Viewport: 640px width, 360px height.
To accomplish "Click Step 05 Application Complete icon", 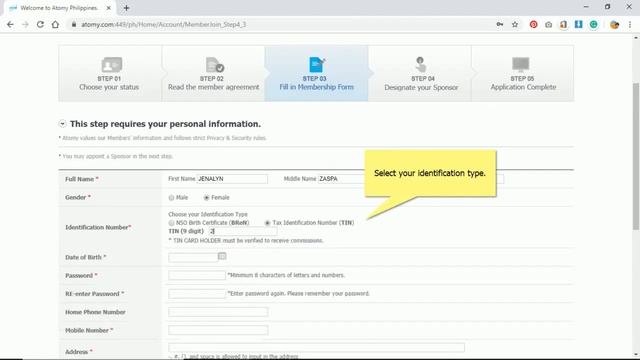I will (521, 64).
